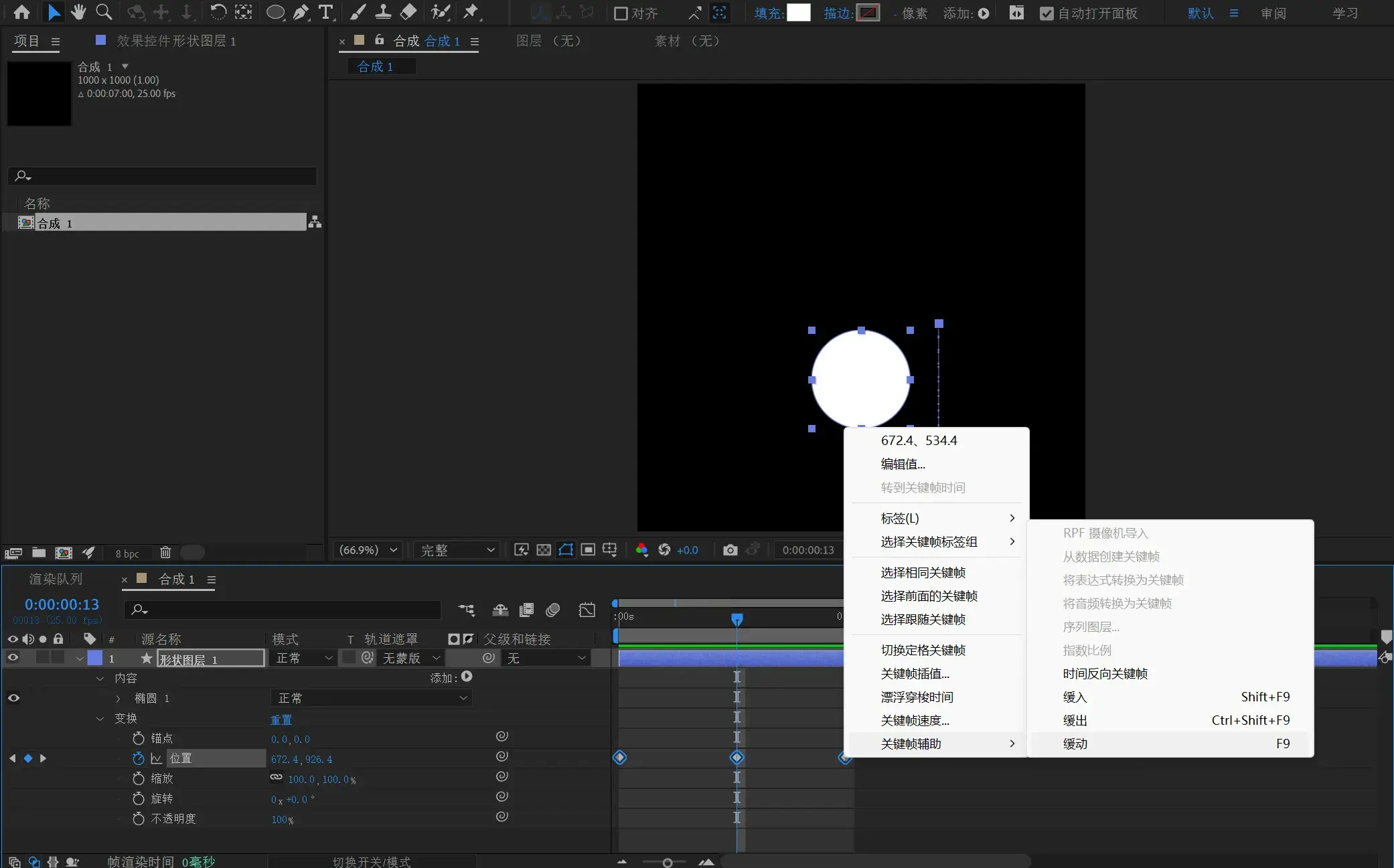Viewport: 1394px width, 868px height.
Task: Click 切换开关/模式 toggle button
Action: [x=372, y=861]
